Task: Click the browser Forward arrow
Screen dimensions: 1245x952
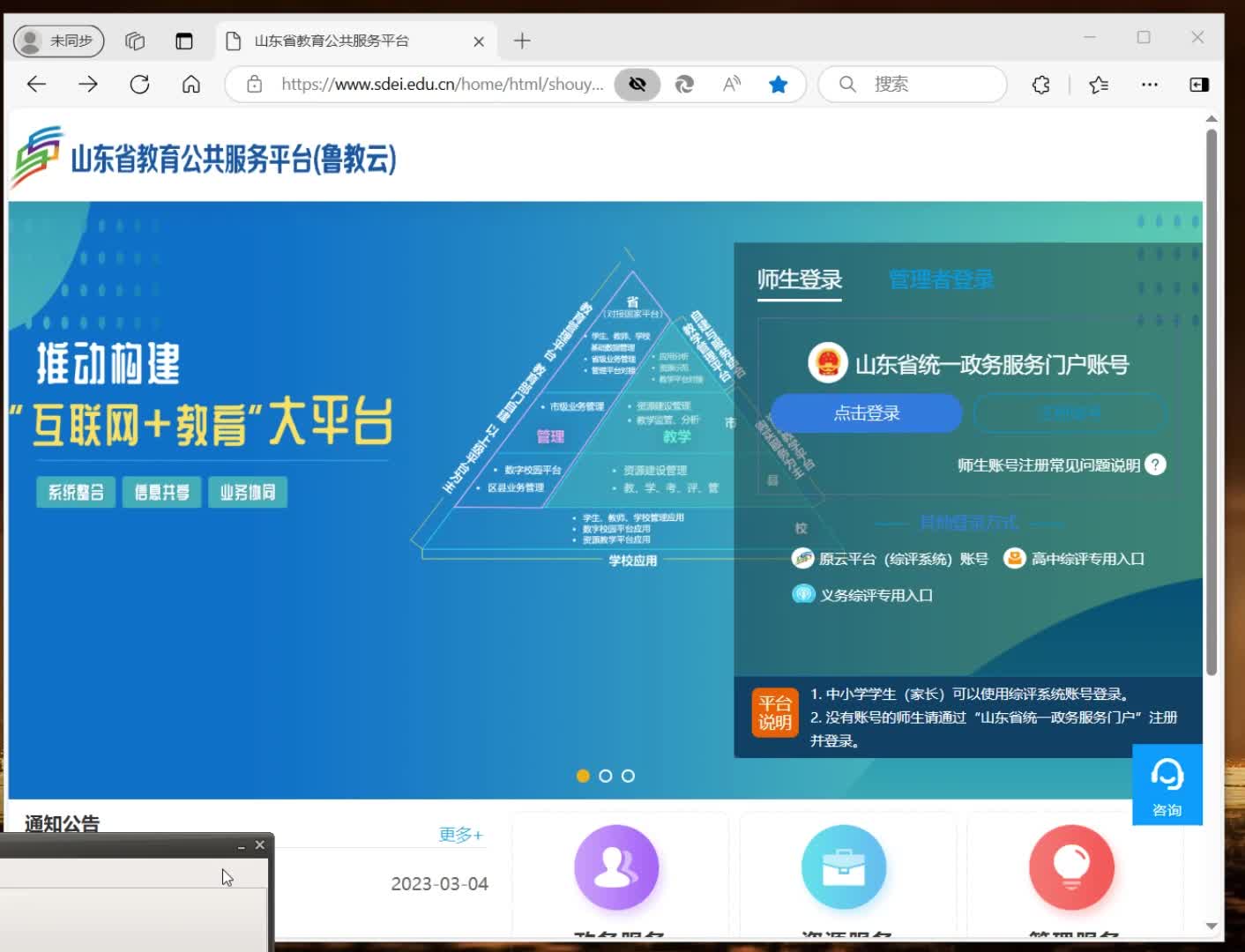Action: click(x=88, y=85)
